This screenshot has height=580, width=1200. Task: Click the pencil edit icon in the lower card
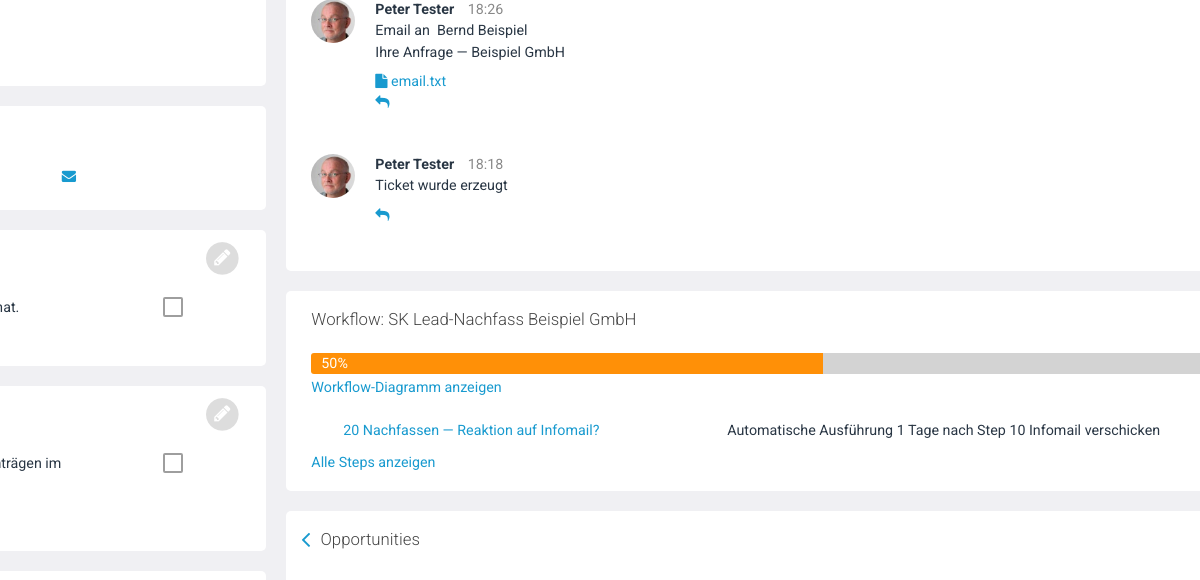coord(222,415)
